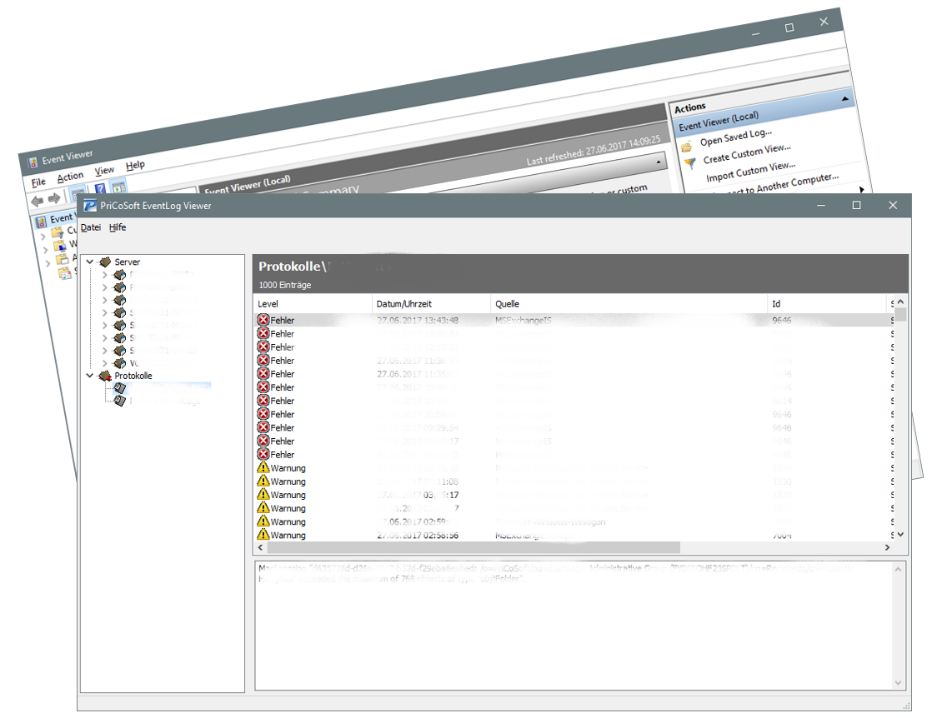Click up arrow of event list vertical scrollbar

coord(900,301)
